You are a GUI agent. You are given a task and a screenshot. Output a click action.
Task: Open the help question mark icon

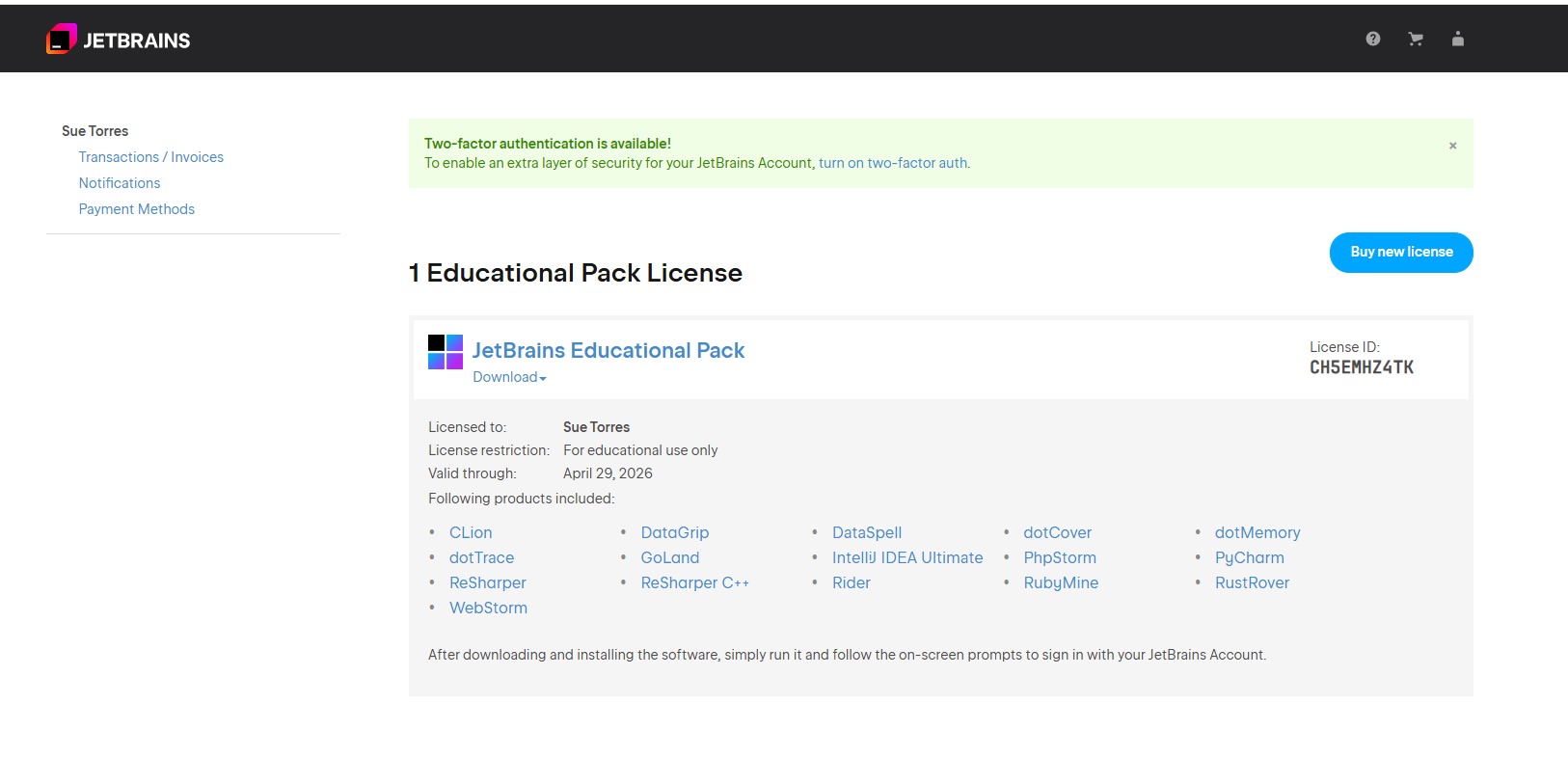(1373, 39)
